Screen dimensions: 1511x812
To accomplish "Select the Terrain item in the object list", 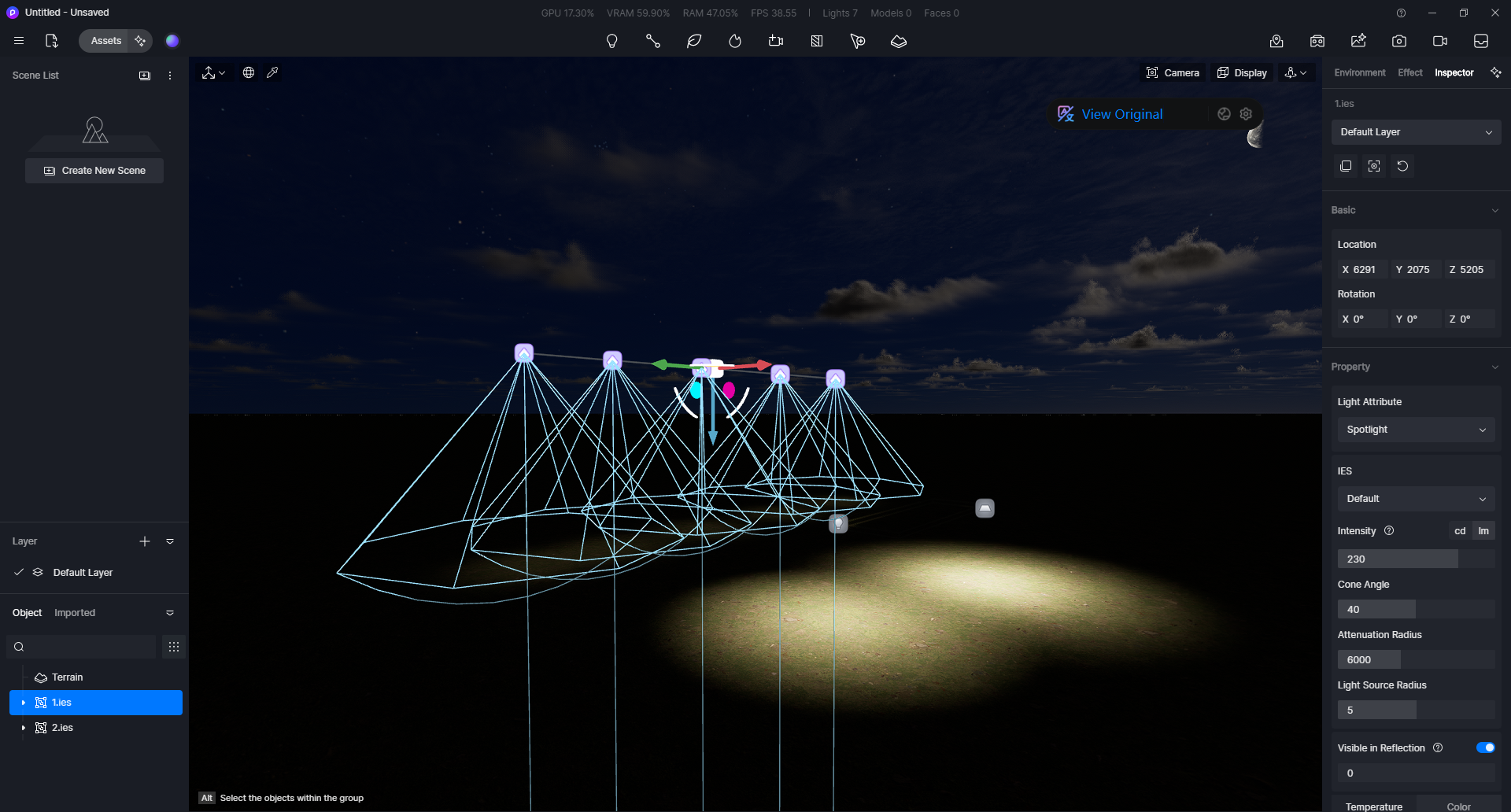I will click(96, 677).
